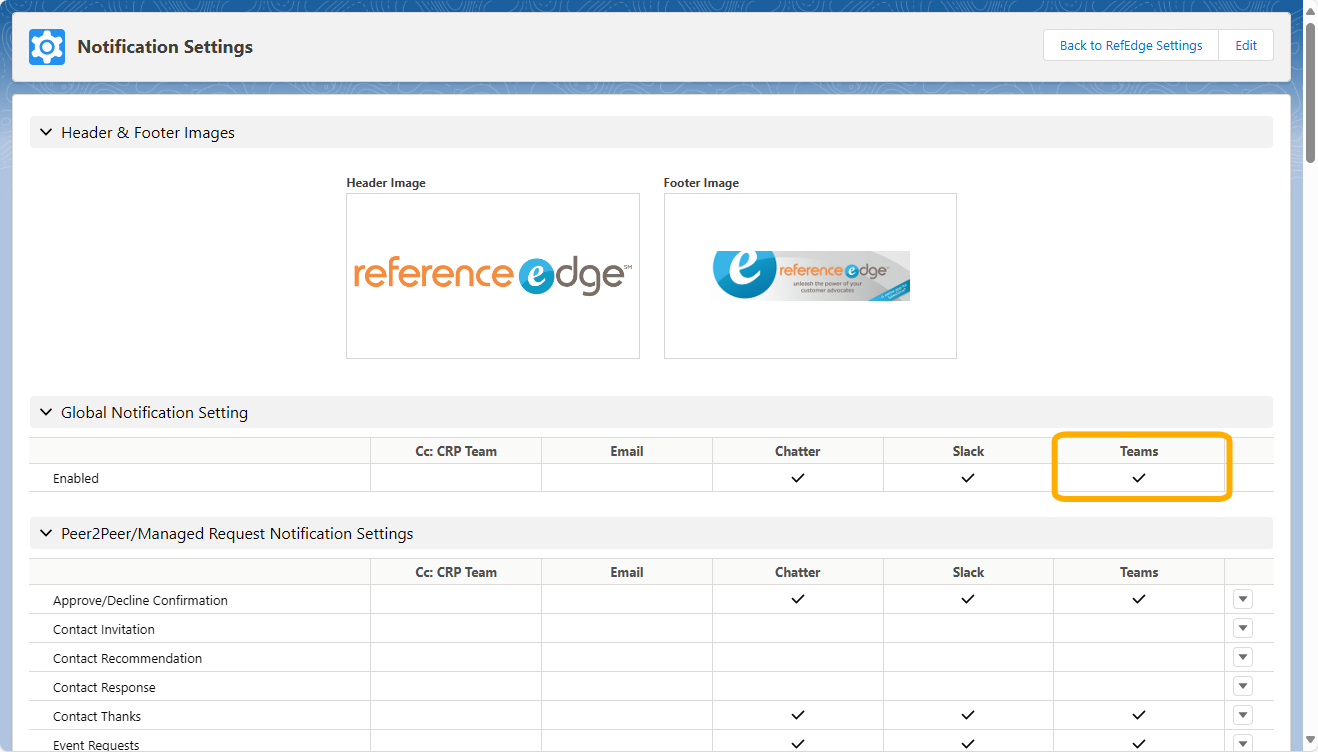
Task: Click the Footer Image banner thumbnail
Action: [810, 276]
